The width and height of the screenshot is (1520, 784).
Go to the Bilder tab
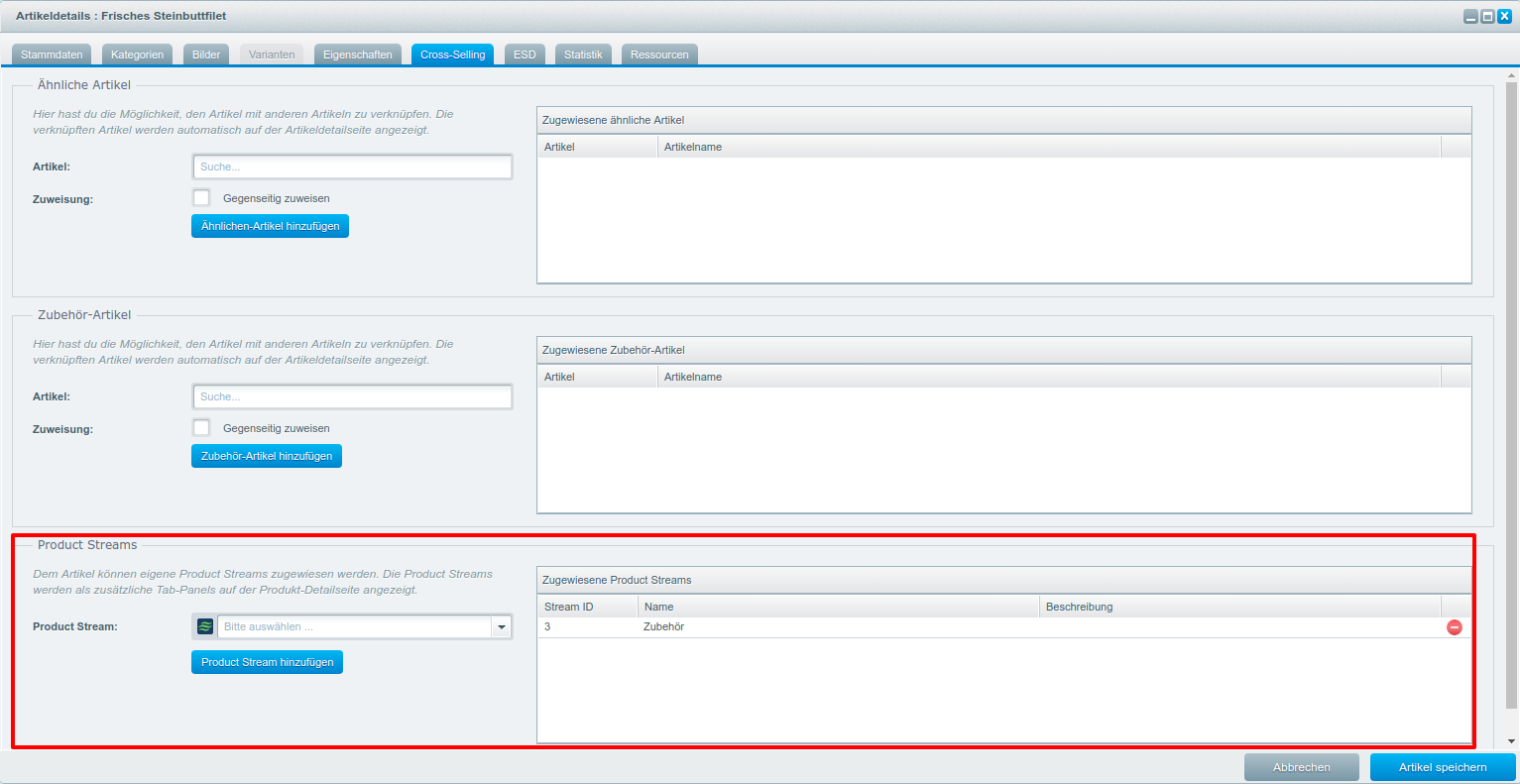[x=206, y=55]
